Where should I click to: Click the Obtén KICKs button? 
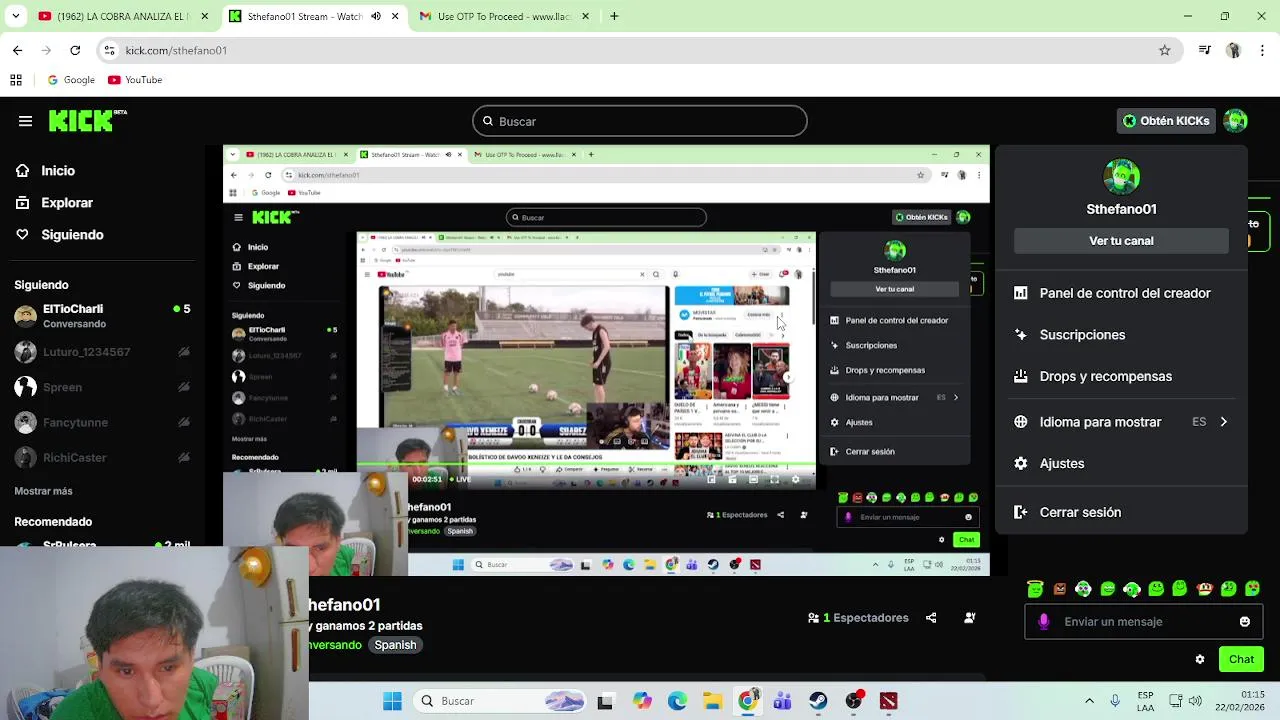pos(1165,121)
